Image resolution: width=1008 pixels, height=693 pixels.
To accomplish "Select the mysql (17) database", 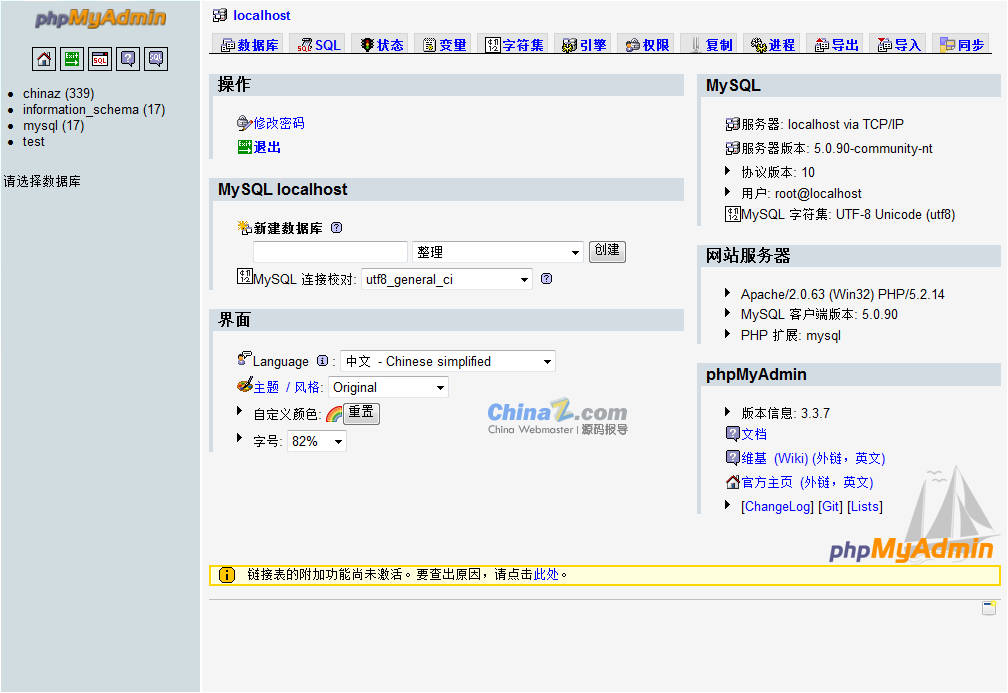I will click(53, 125).
